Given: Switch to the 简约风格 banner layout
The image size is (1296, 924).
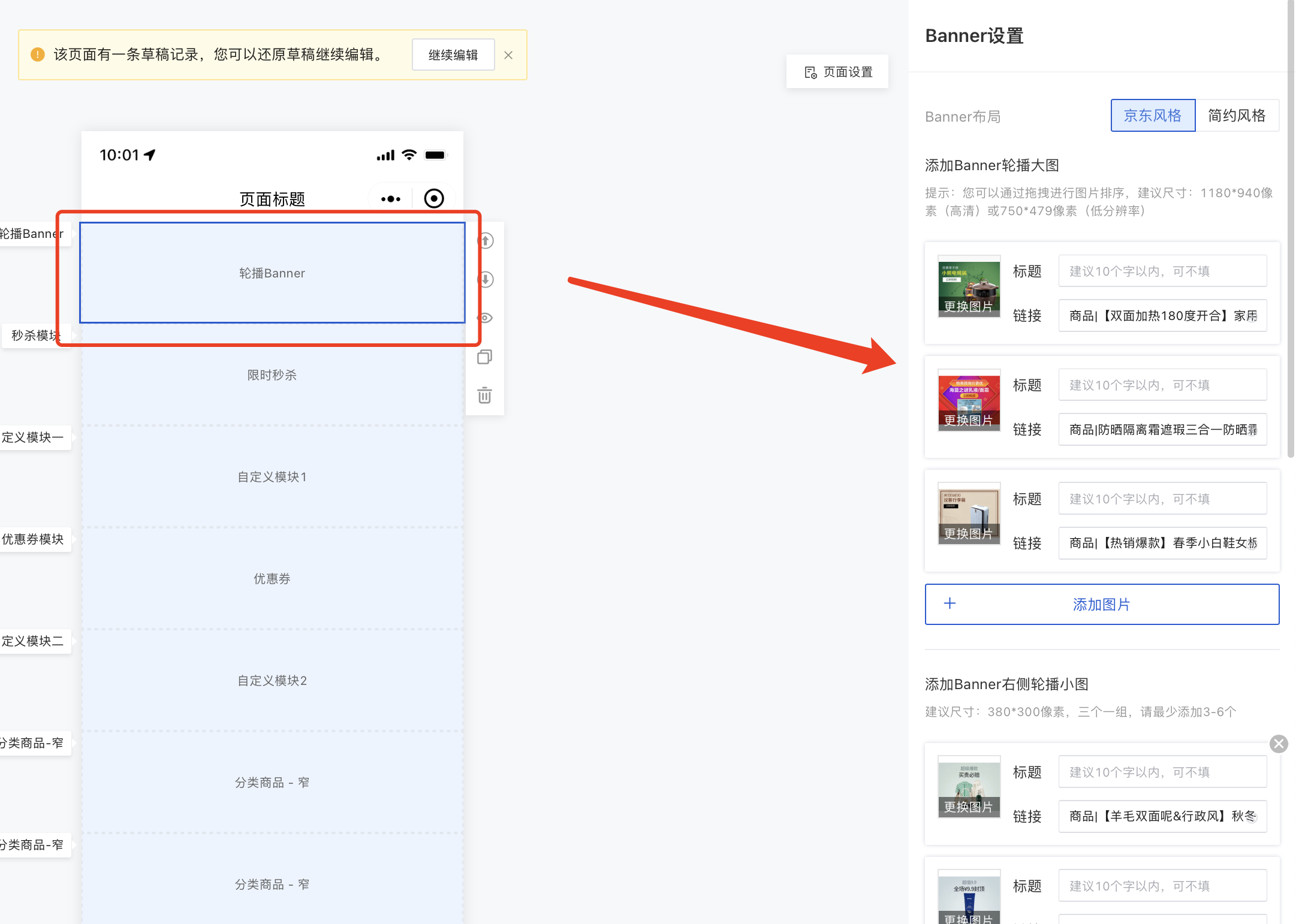Looking at the screenshot, I should click(1237, 116).
